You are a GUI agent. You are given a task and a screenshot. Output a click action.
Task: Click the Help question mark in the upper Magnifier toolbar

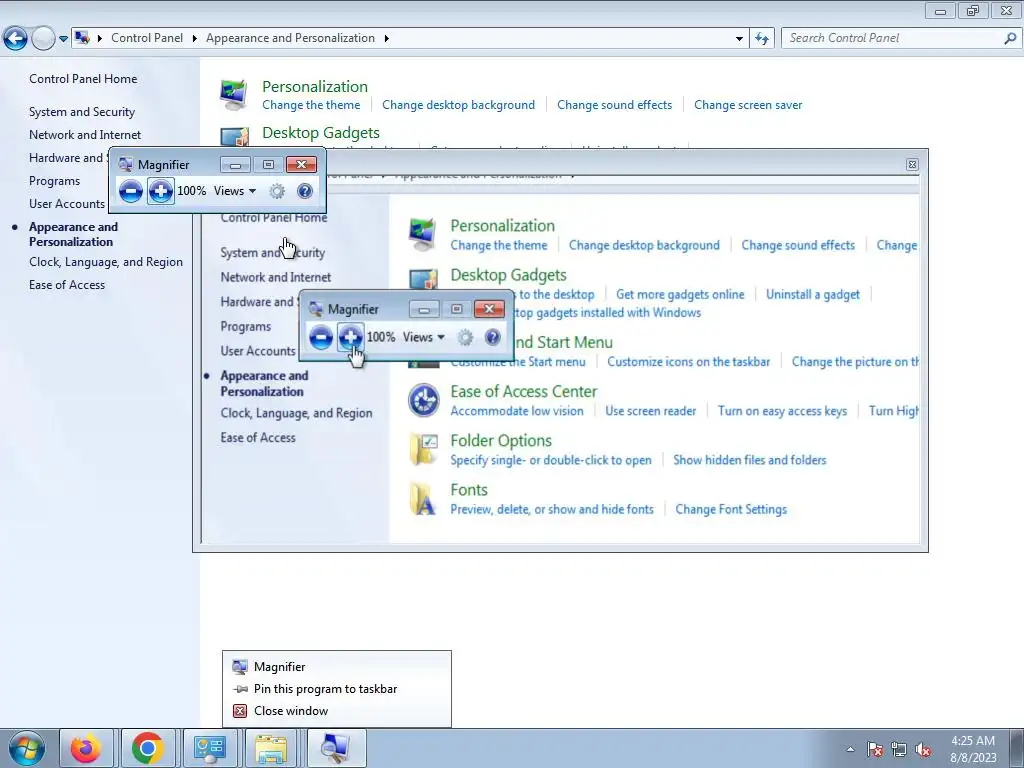click(x=304, y=191)
